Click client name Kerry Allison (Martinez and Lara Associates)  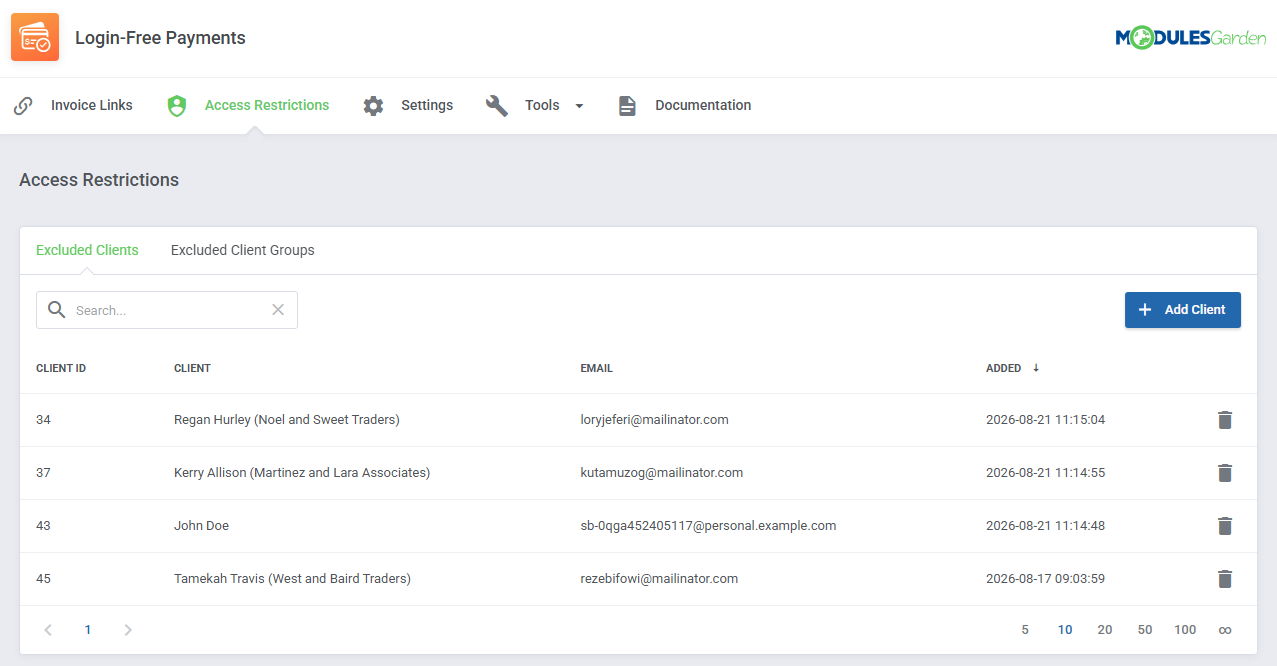(302, 473)
